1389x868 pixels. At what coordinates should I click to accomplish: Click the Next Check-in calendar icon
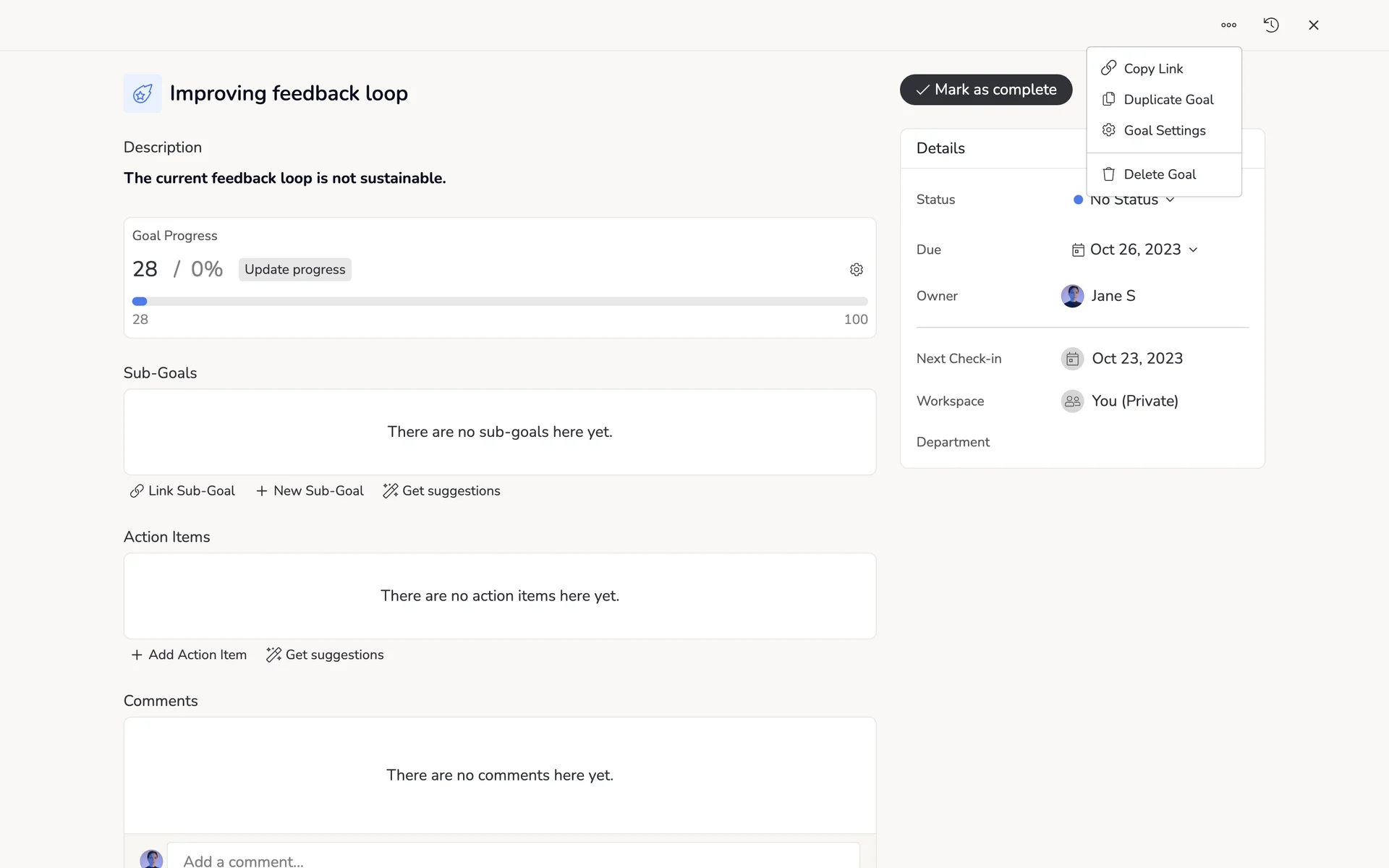[x=1072, y=359]
